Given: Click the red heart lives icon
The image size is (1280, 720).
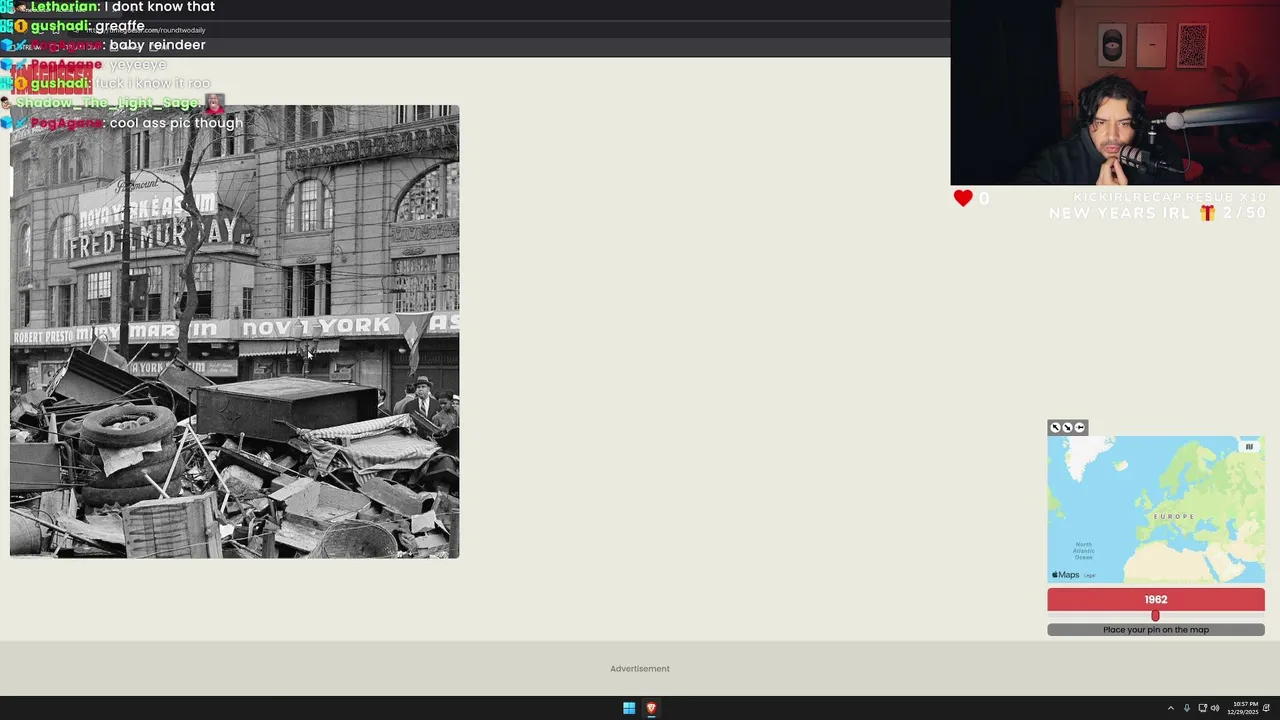Looking at the screenshot, I should pos(963,198).
